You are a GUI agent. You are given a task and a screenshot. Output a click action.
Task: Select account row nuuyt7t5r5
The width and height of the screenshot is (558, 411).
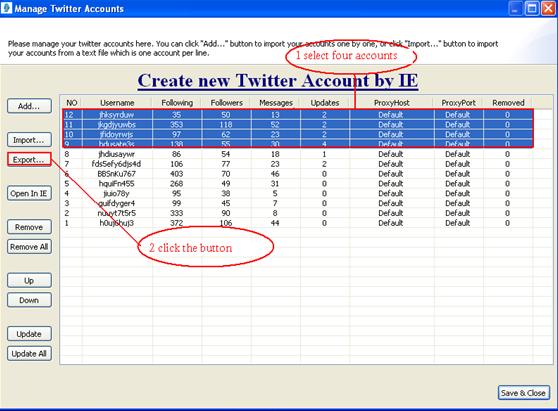298,213
